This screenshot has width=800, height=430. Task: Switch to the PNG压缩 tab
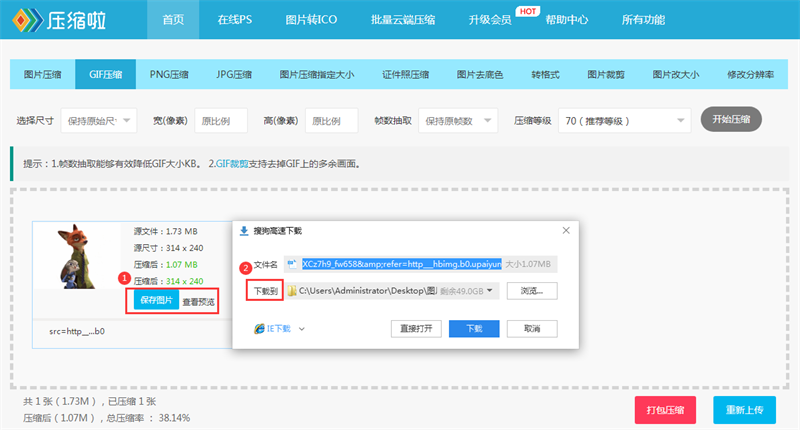(169, 74)
